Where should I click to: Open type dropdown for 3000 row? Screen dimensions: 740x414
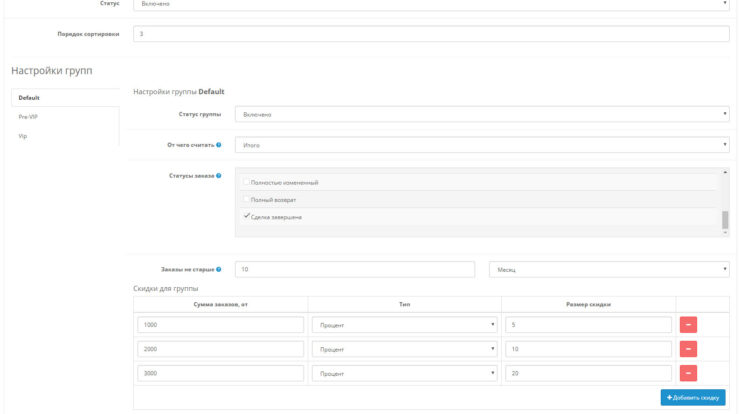click(404, 373)
